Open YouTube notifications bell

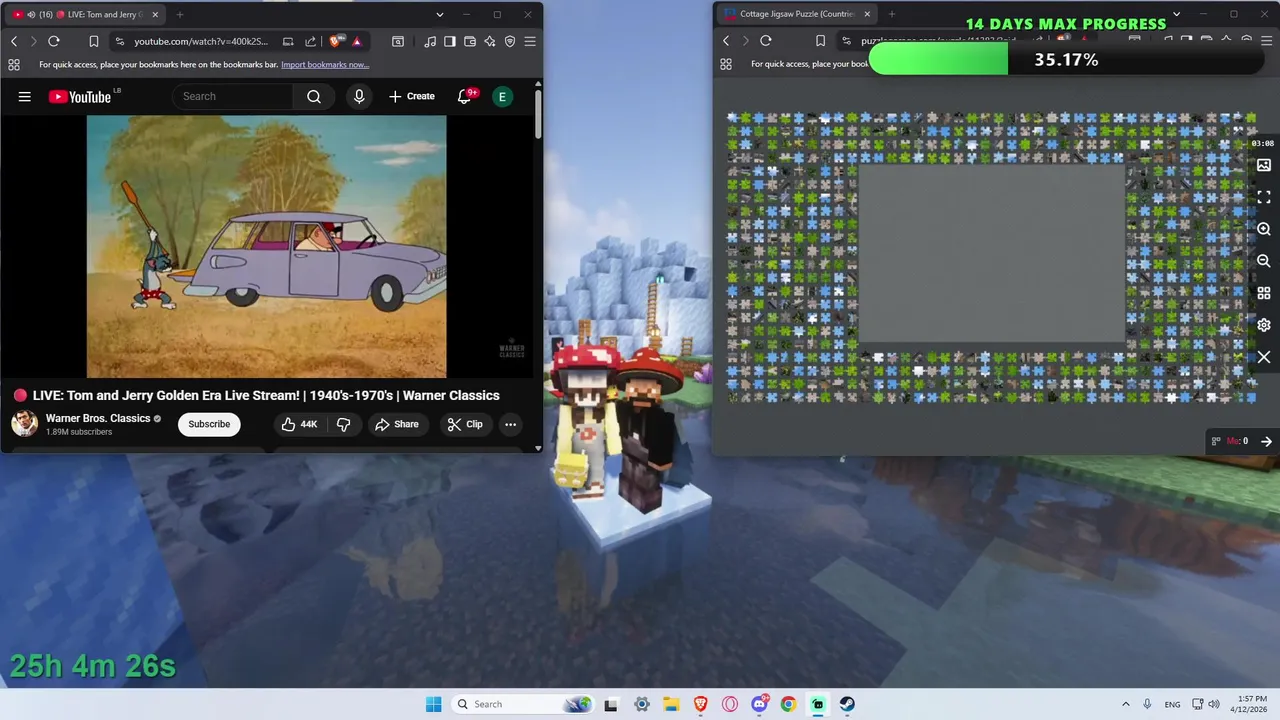click(464, 97)
